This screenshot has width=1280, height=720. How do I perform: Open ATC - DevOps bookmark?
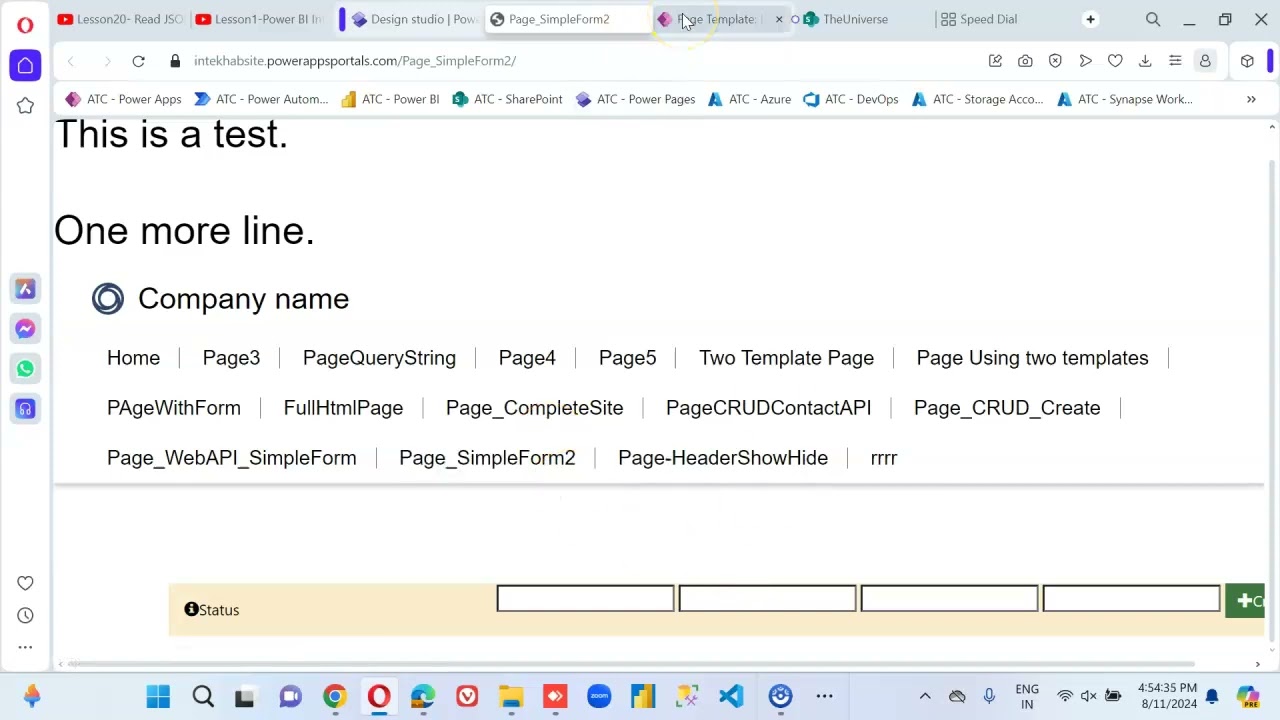pyautogui.click(x=851, y=99)
